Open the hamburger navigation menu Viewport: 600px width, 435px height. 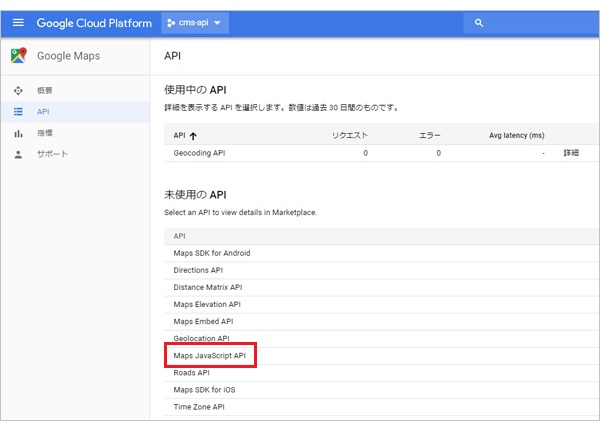pyautogui.click(x=18, y=23)
